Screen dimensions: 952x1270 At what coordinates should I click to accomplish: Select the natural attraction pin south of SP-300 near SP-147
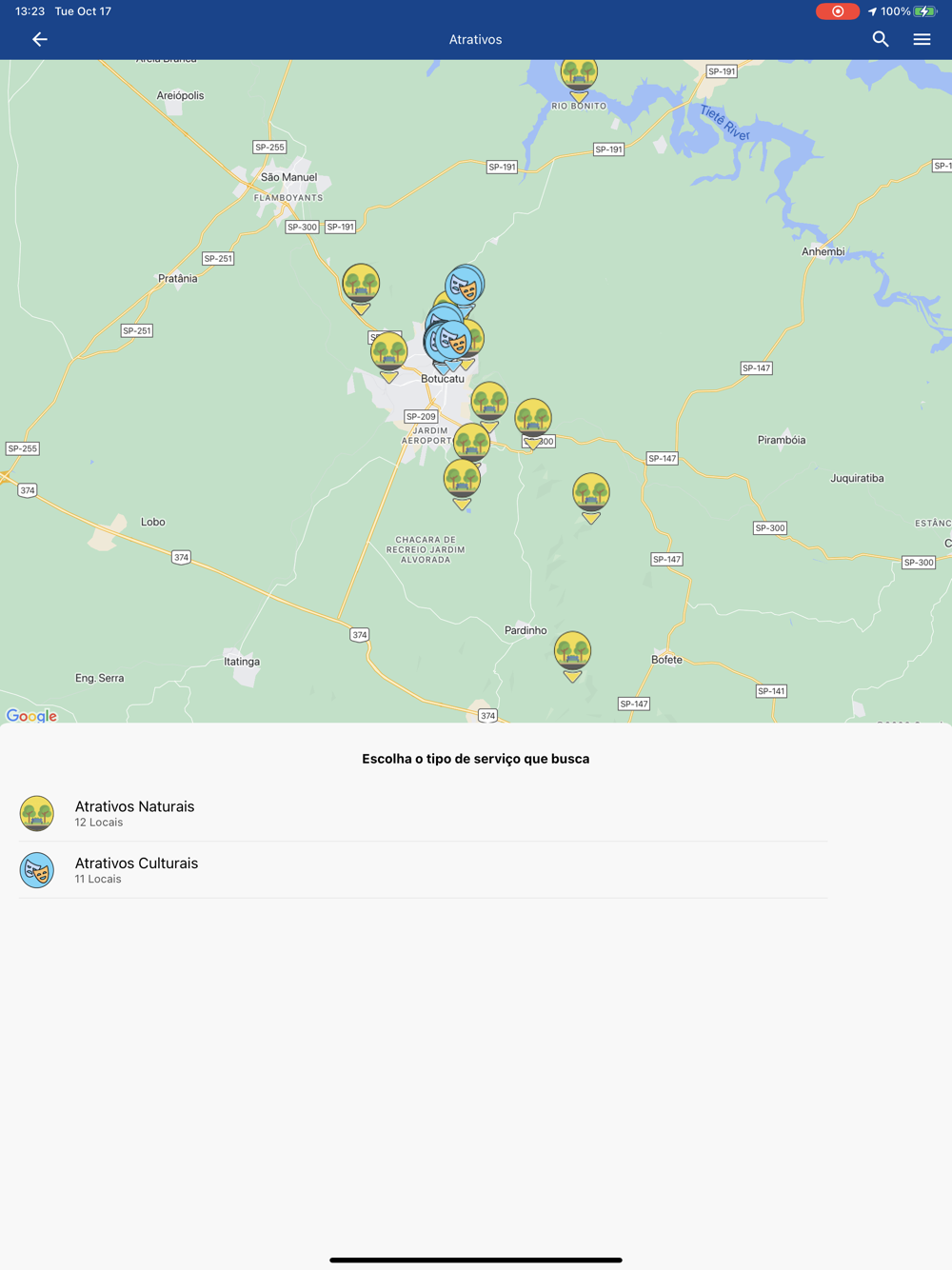point(591,498)
